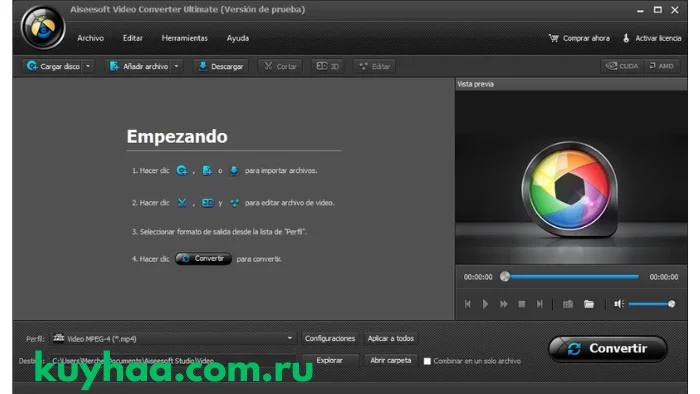Click the preview aperture image
Screen dimensions: 700x394
coord(570,189)
